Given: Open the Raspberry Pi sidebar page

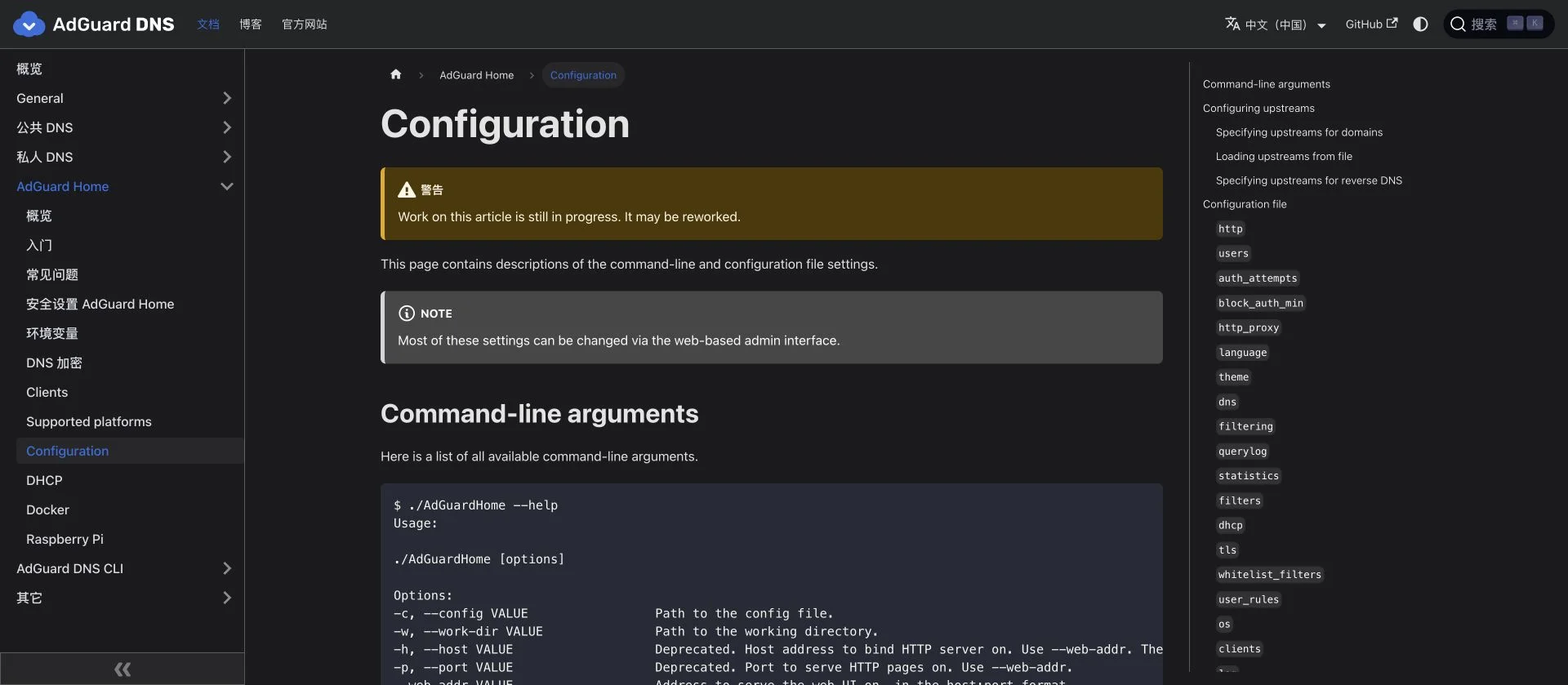Looking at the screenshot, I should click(x=65, y=539).
